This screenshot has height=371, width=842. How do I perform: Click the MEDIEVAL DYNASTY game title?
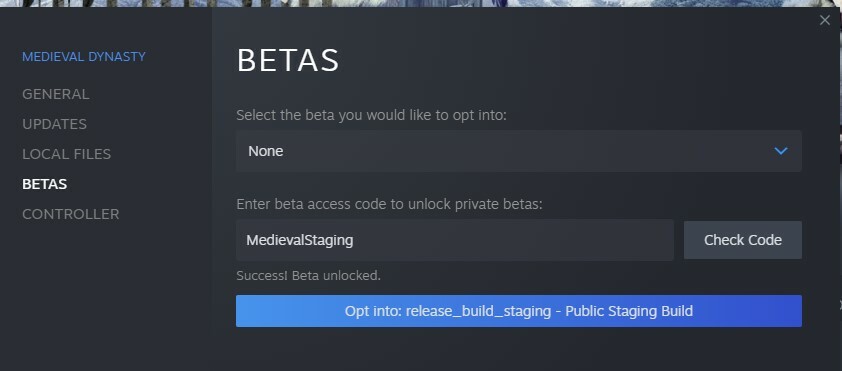[x=84, y=56]
